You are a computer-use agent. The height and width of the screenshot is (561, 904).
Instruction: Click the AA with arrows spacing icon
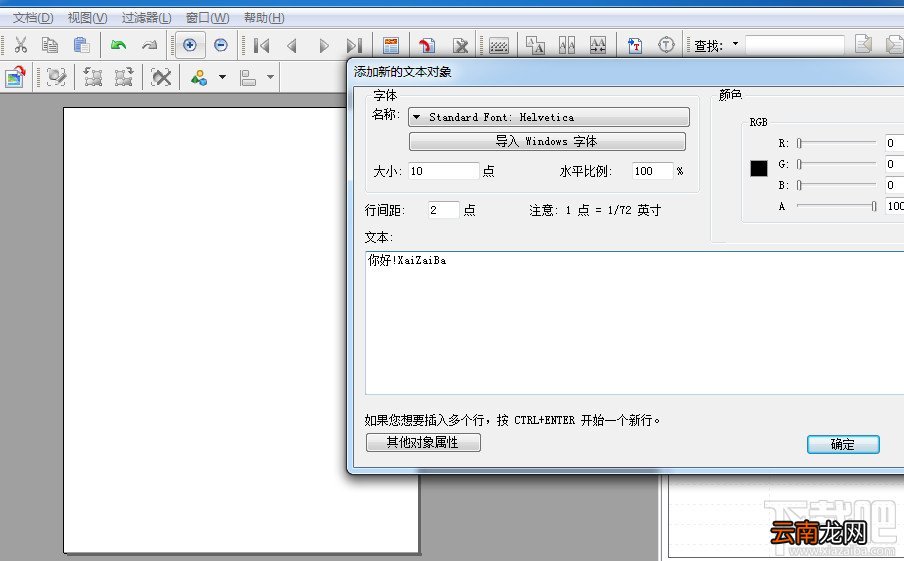598,45
